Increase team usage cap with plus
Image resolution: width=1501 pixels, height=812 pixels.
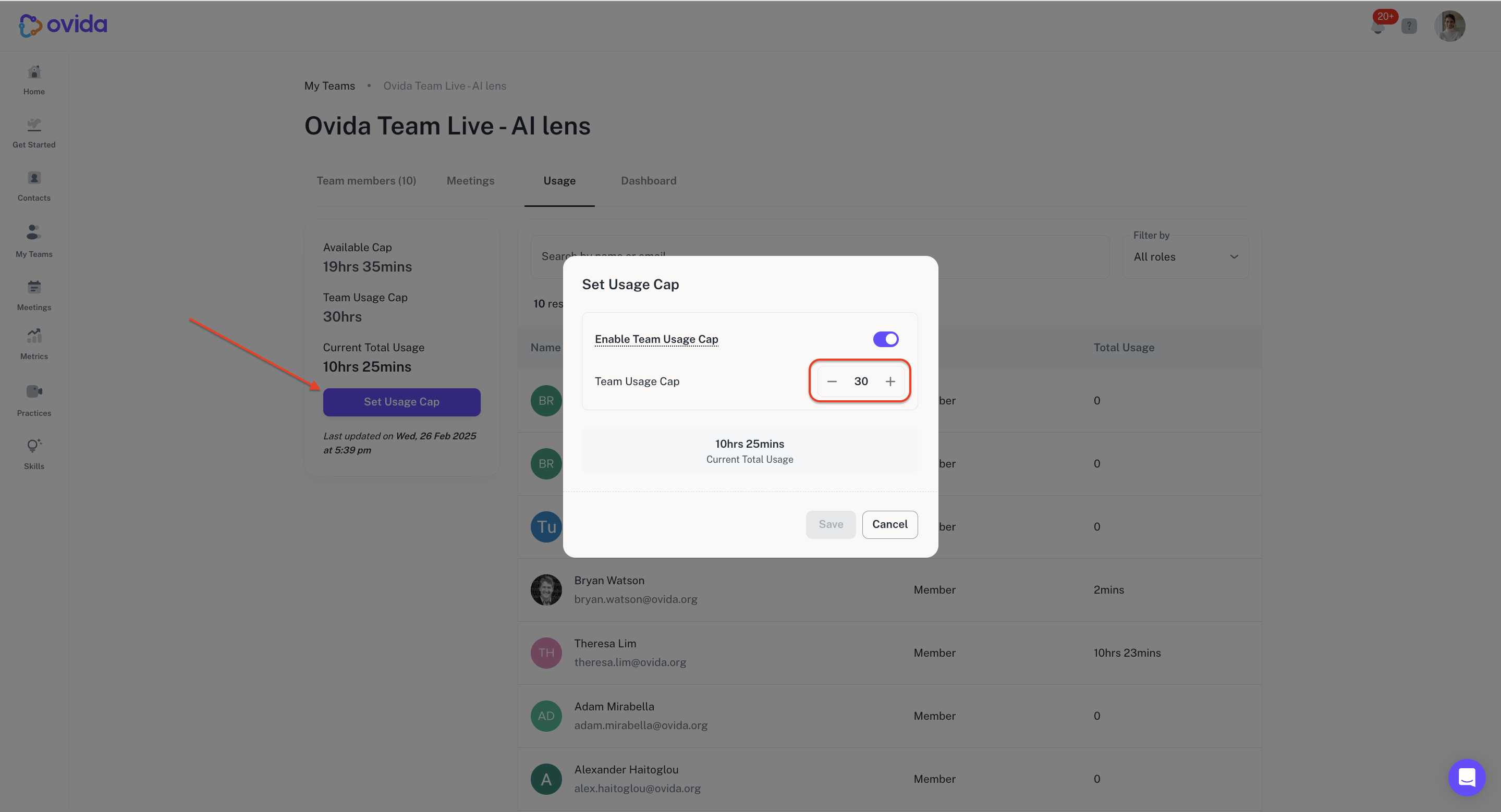pyautogui.click(x=890, y=382)
